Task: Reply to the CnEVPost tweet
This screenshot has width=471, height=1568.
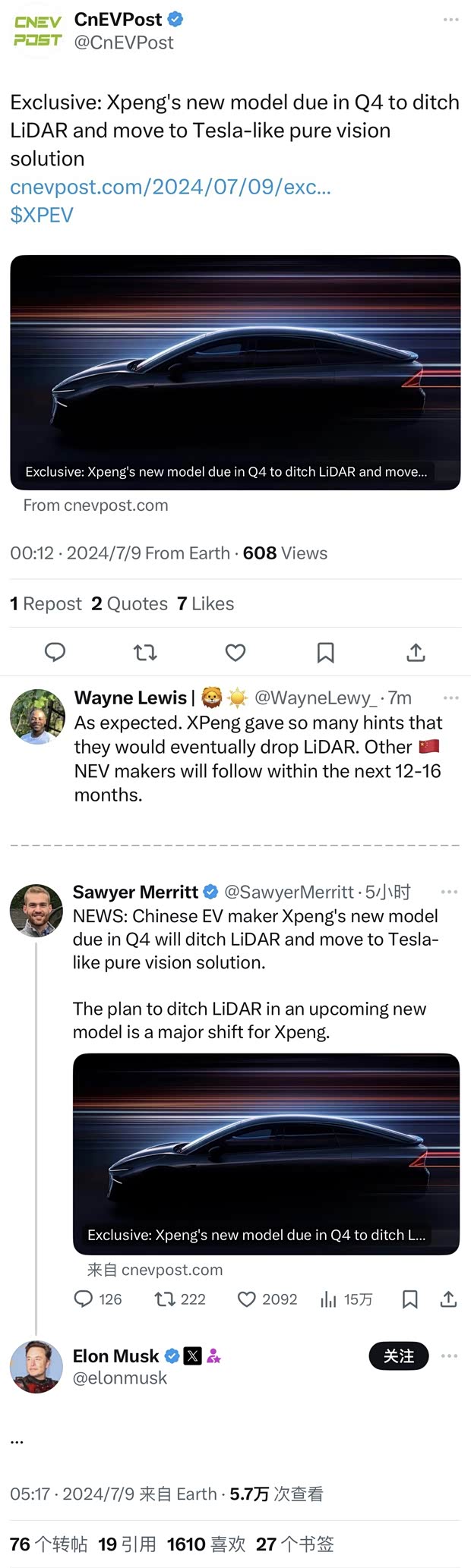Action: (x=55, y=652)
